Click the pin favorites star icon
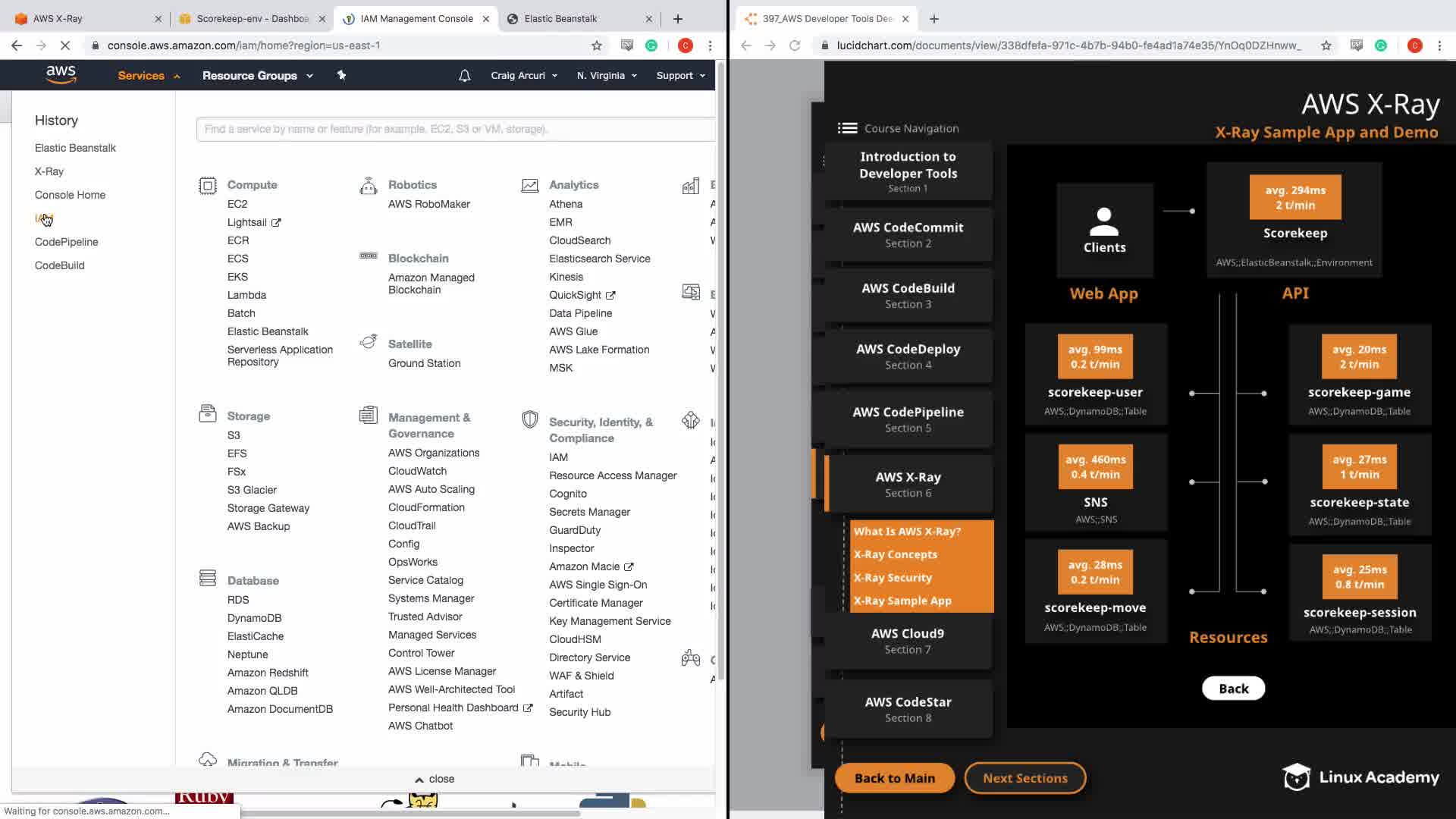The image size is (1456, 819). click(341, 75)
